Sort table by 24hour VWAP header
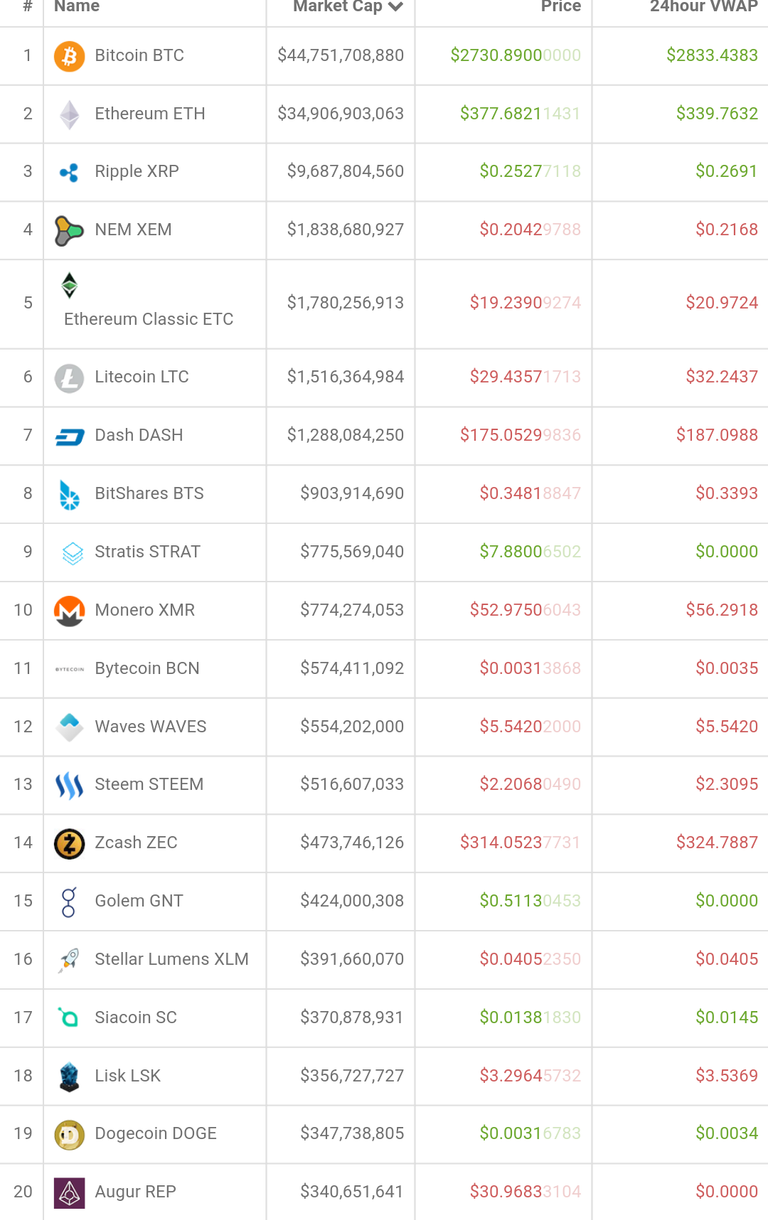 coord(703,7)
